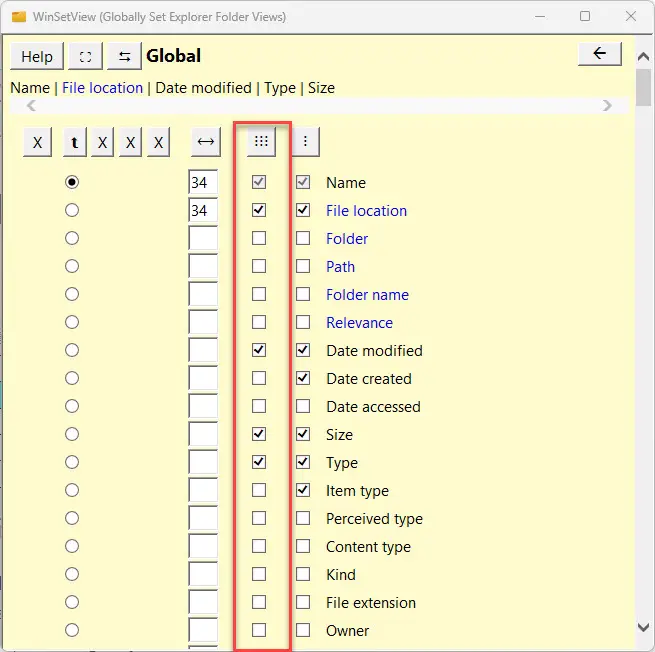Click the File extension label

coord(371,602)
